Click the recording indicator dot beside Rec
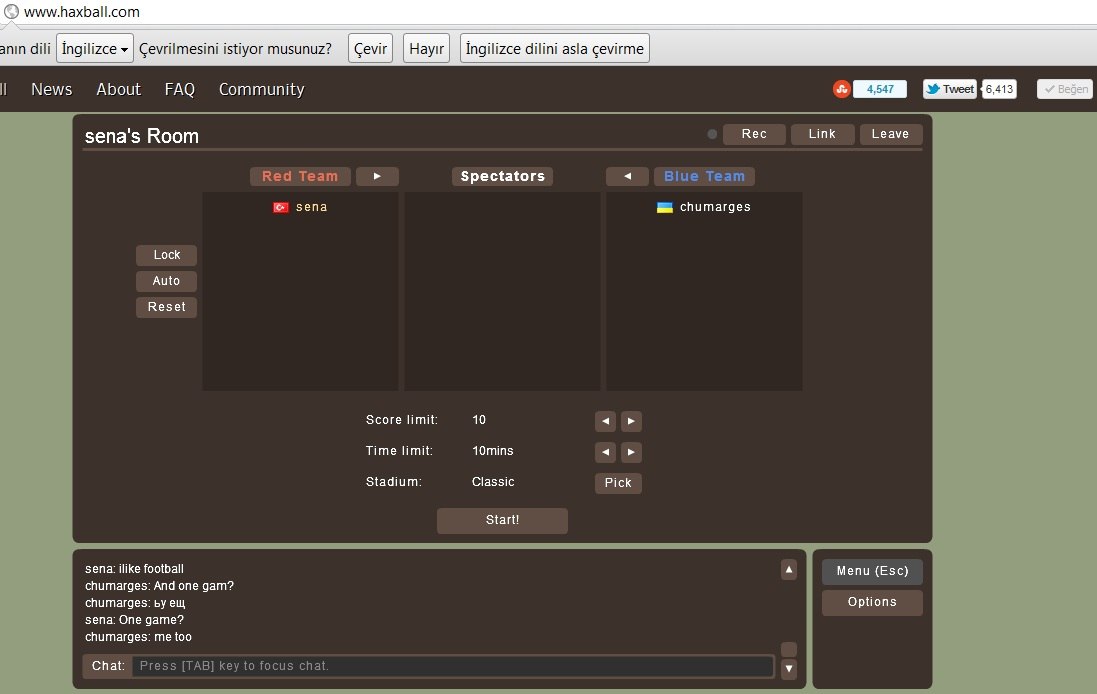 [712, 134]
